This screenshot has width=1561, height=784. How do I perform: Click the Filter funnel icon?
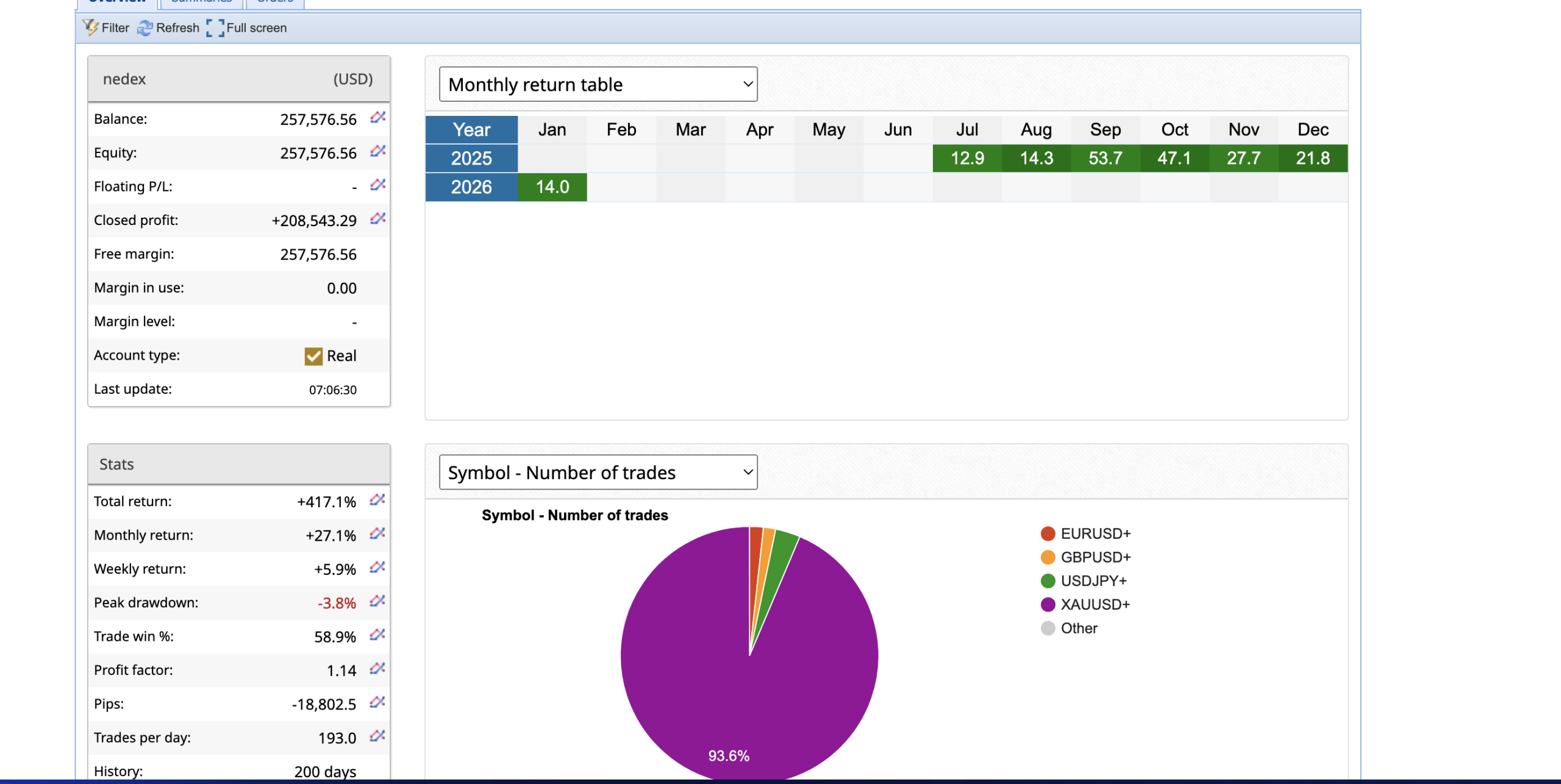tap(91, 27)
